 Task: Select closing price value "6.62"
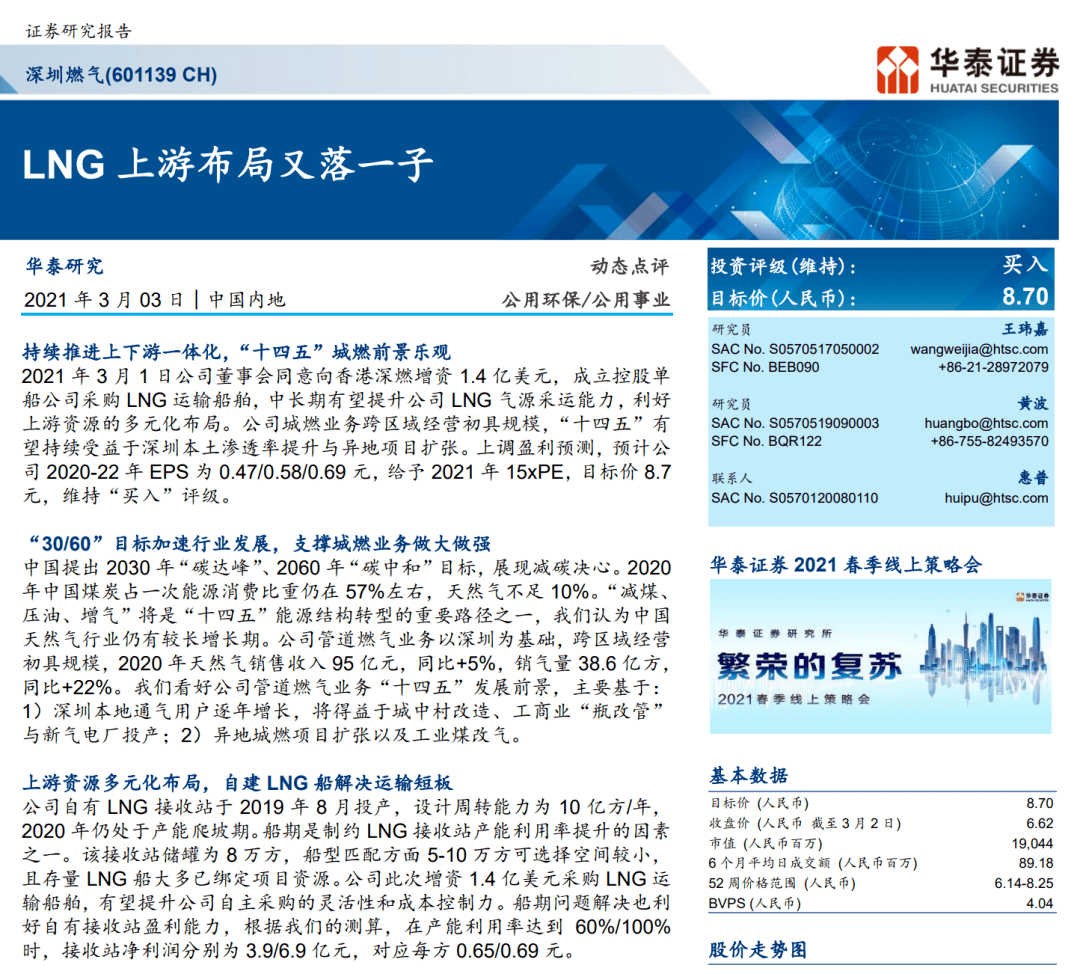tap(1039, 823)
